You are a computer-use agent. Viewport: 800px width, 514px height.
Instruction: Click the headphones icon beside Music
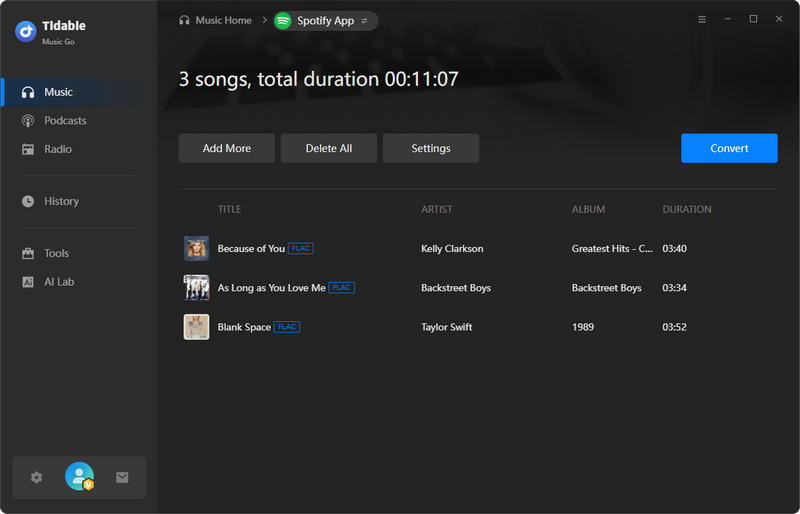28,92
